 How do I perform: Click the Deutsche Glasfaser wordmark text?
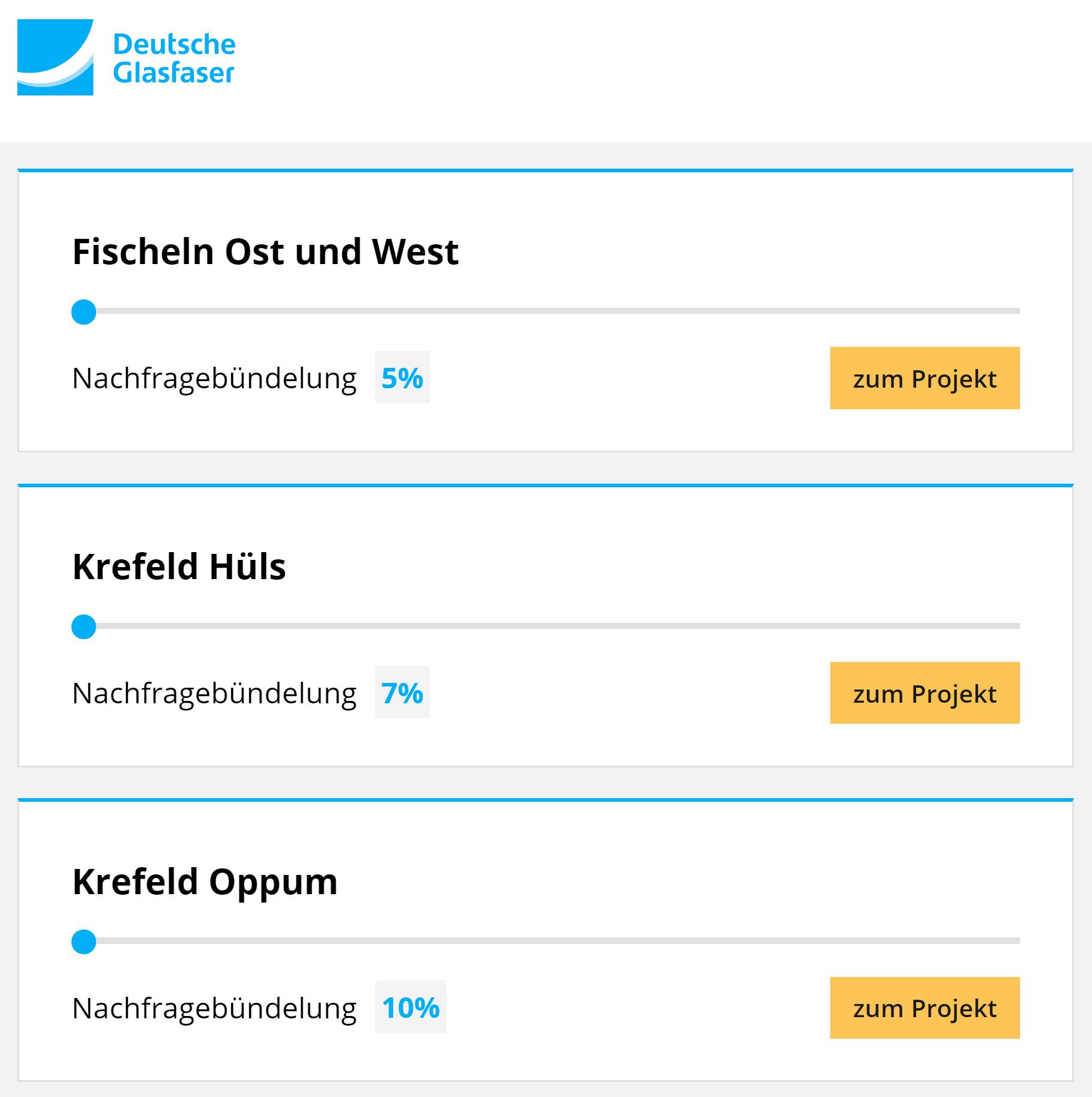pos(176,58)
